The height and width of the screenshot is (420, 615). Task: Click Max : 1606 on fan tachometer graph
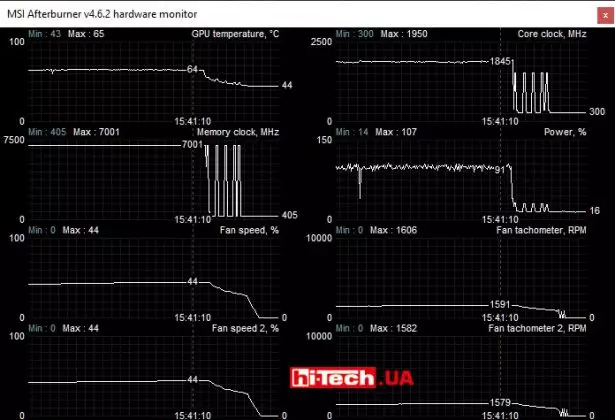pyautogui.click(x=393, y=230)
